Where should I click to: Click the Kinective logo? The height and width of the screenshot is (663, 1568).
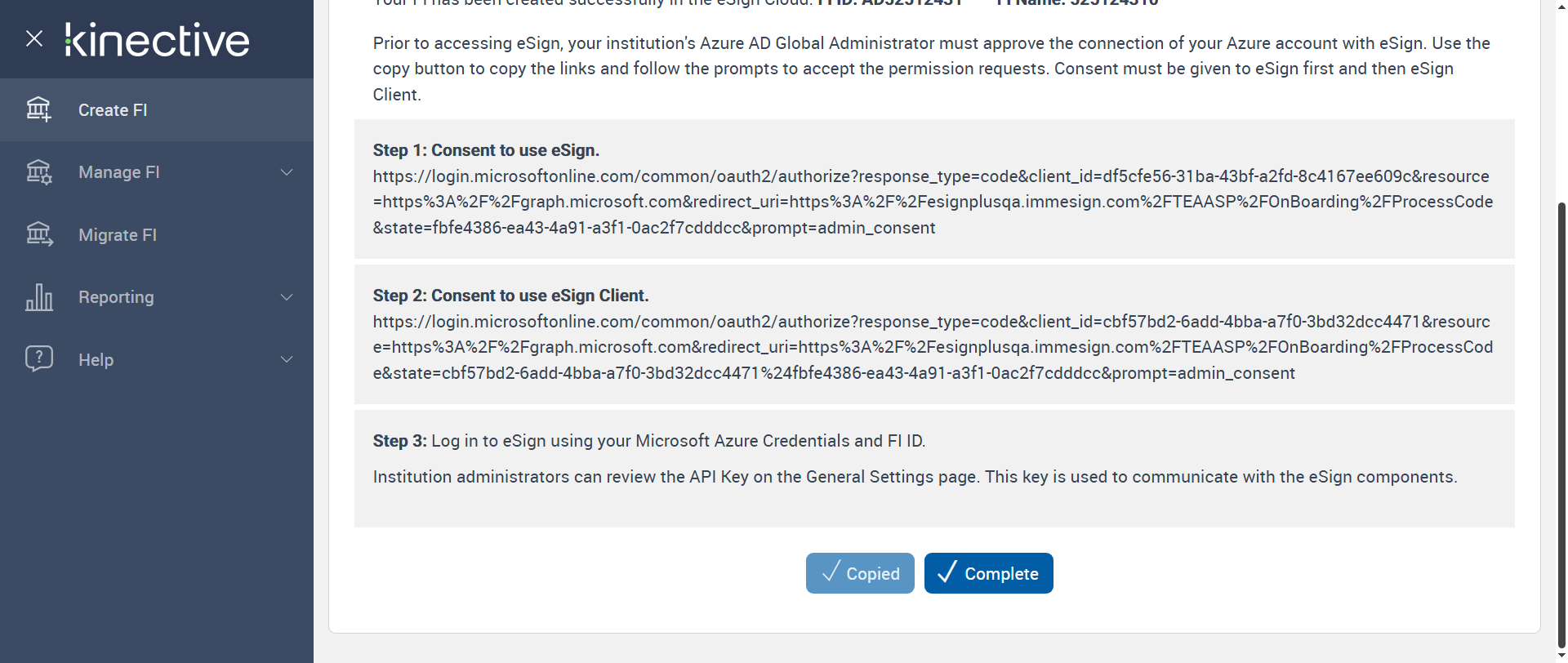158,40
